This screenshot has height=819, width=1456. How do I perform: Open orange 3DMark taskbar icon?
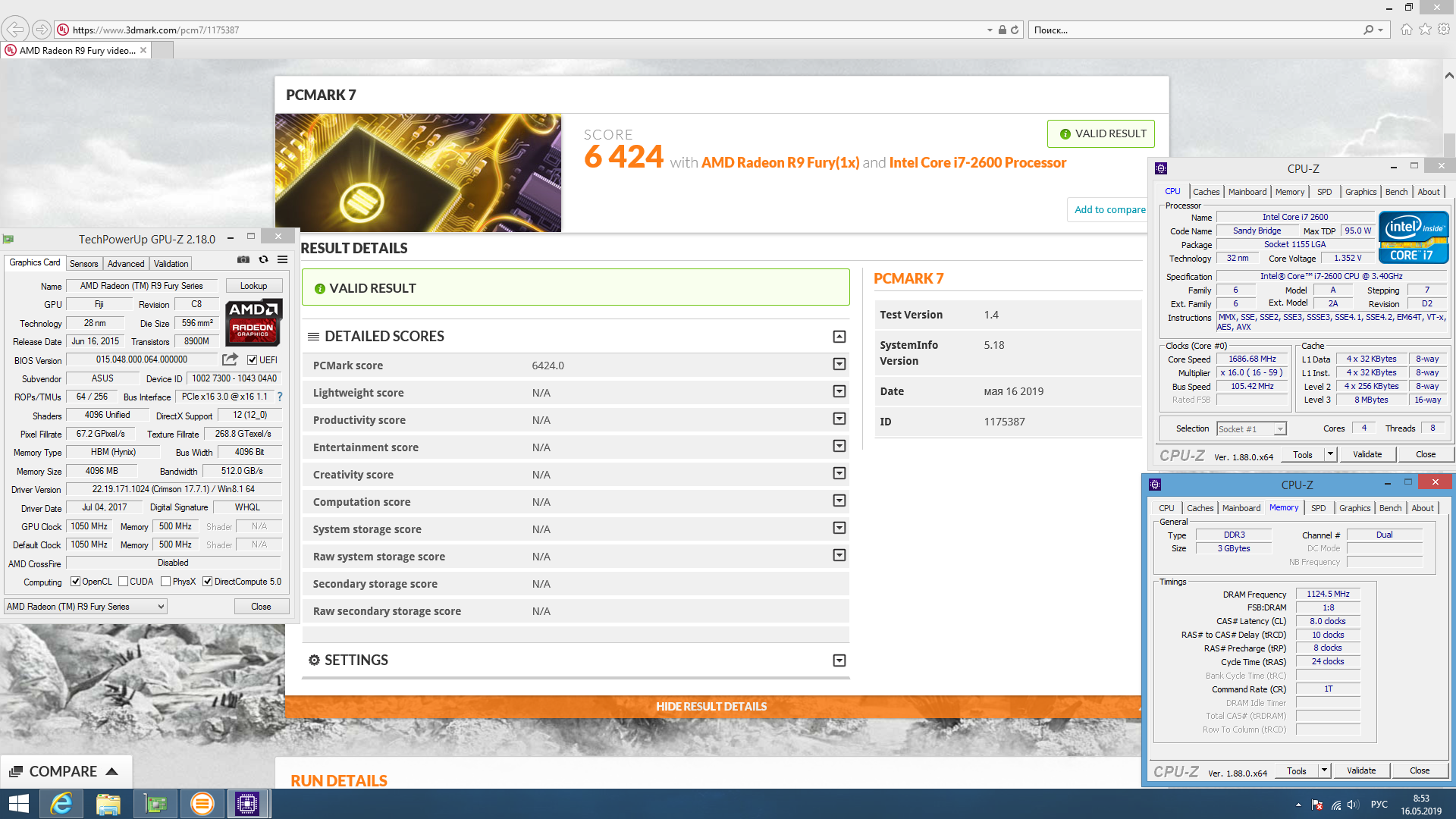tap(202, 804)
